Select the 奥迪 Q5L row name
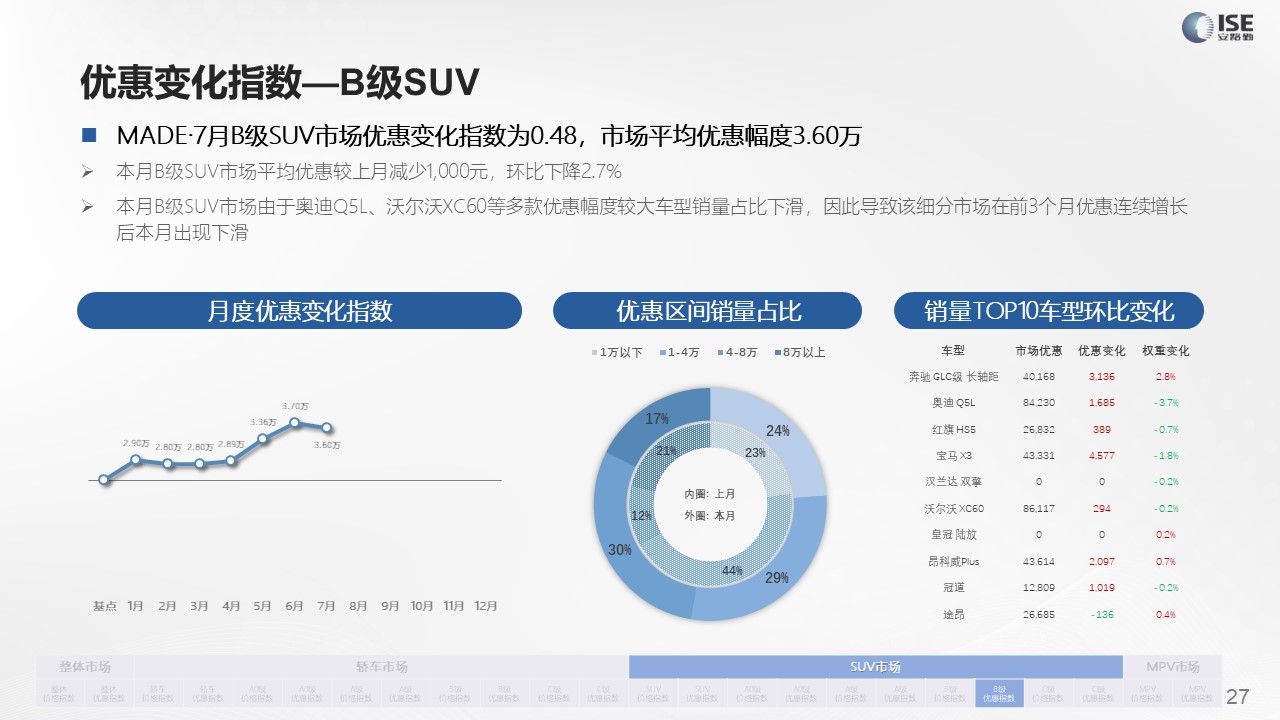The width and height of the screenshot is (1280, 720). click(x=953, y=403)
